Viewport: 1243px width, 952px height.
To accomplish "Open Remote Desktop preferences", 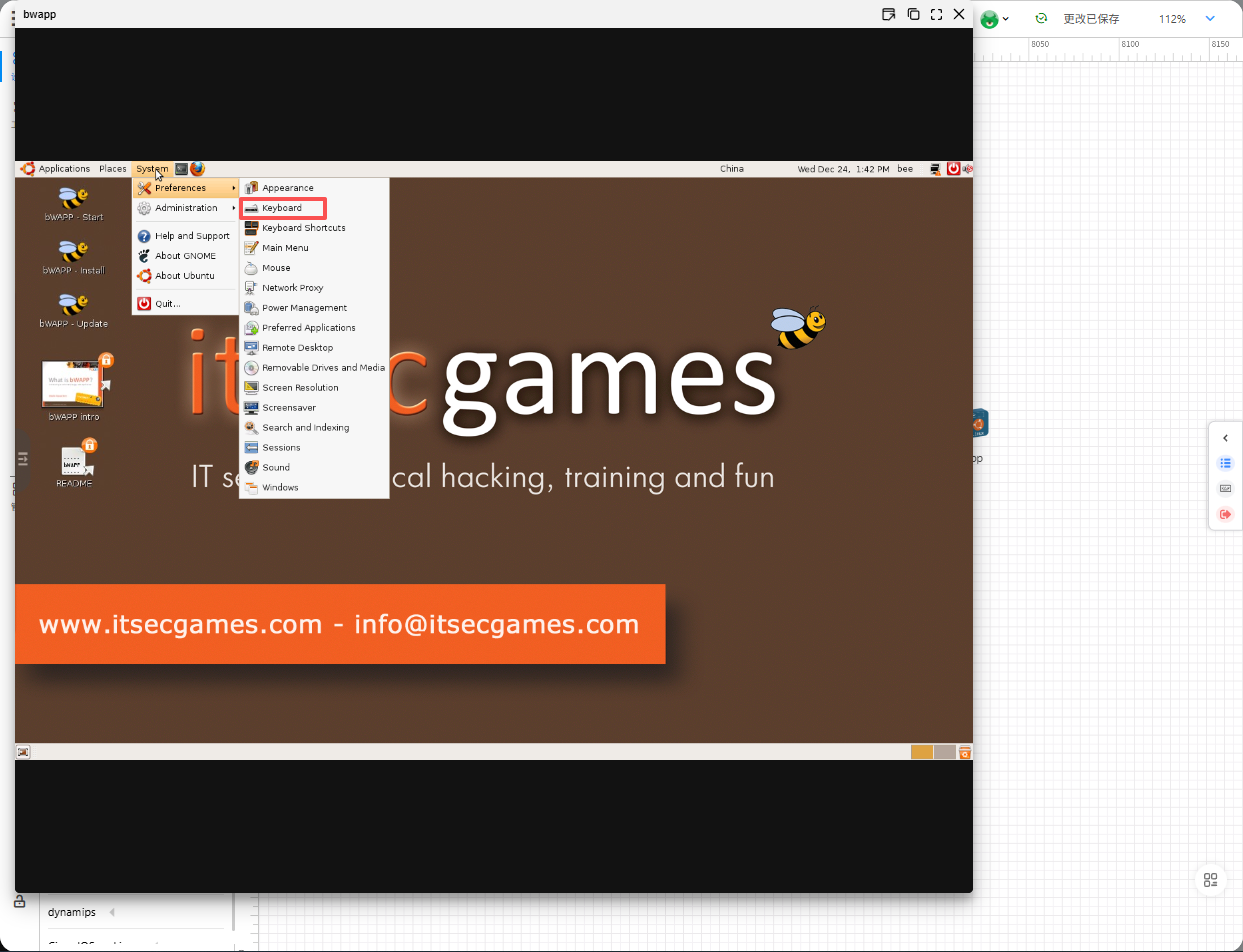I will (313, 348).
